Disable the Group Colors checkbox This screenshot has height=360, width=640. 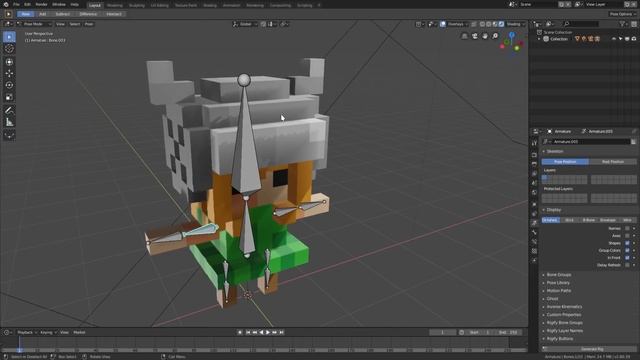[x=627, y=251]
